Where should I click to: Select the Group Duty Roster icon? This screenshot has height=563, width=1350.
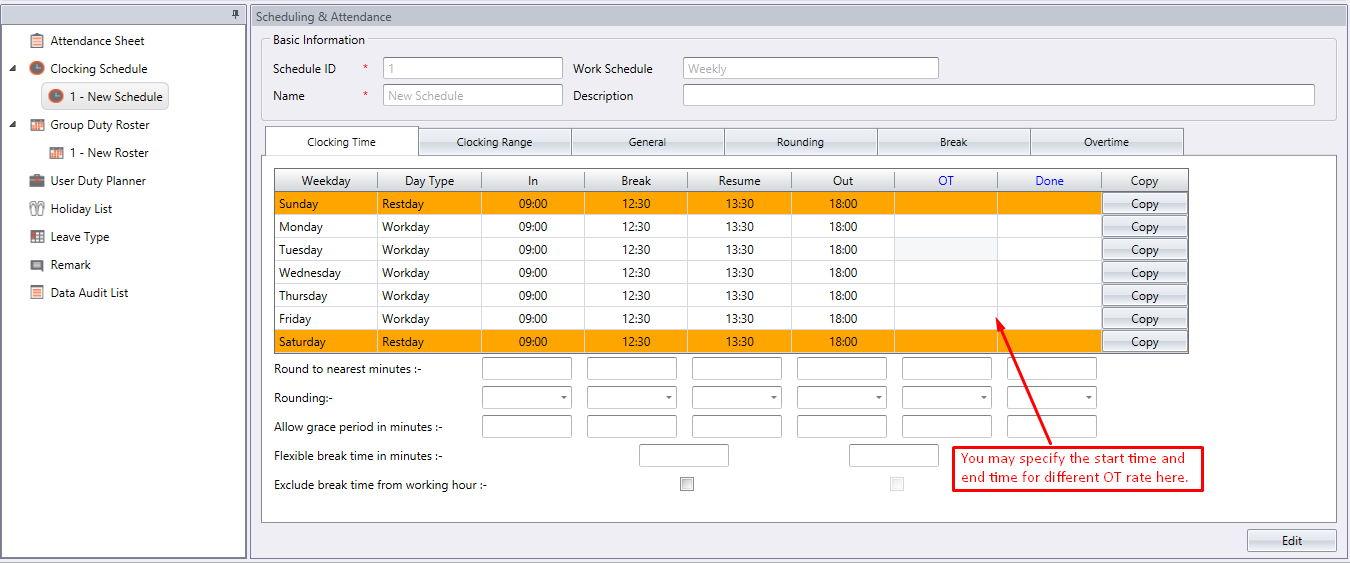pos(37,125)
